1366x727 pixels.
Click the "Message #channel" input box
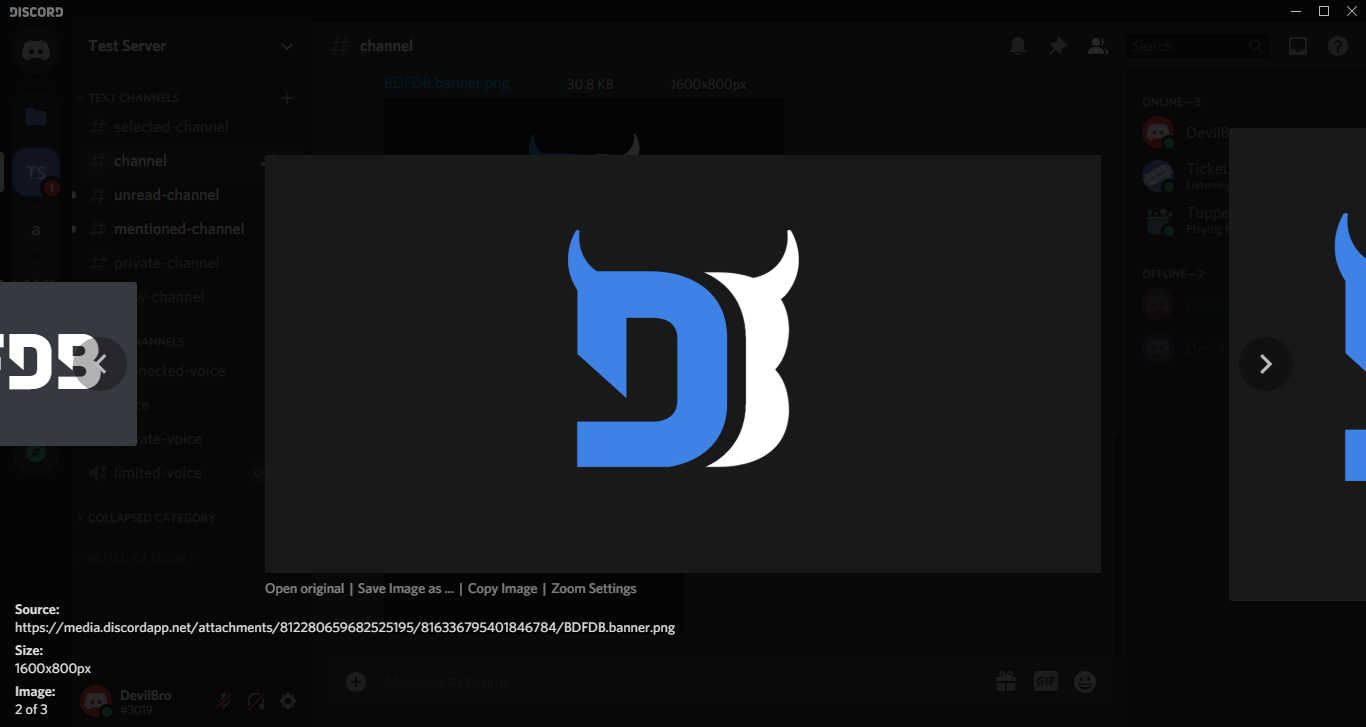click(x=678, y=682)
